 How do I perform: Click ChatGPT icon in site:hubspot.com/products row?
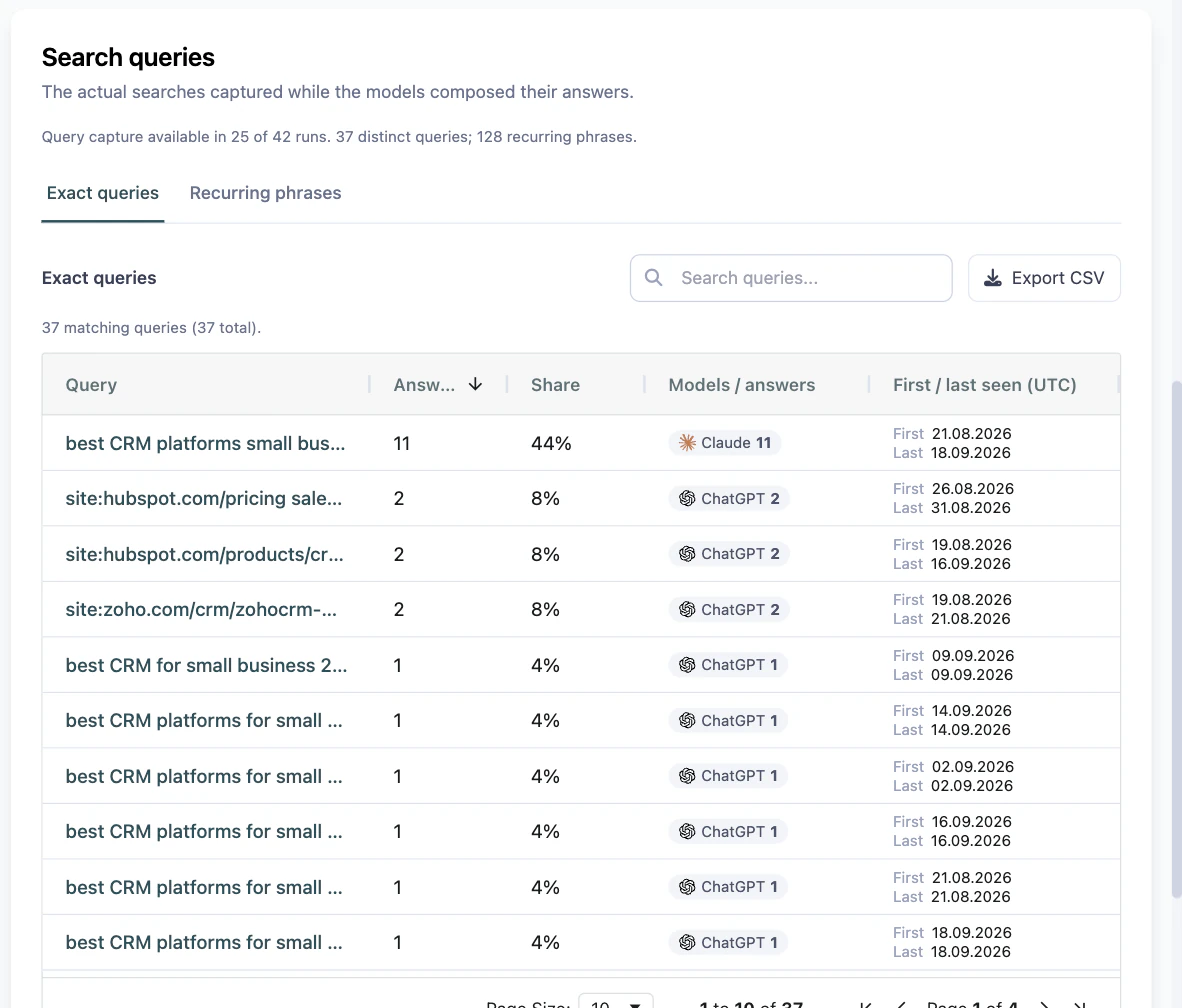[x=687, y=553]
